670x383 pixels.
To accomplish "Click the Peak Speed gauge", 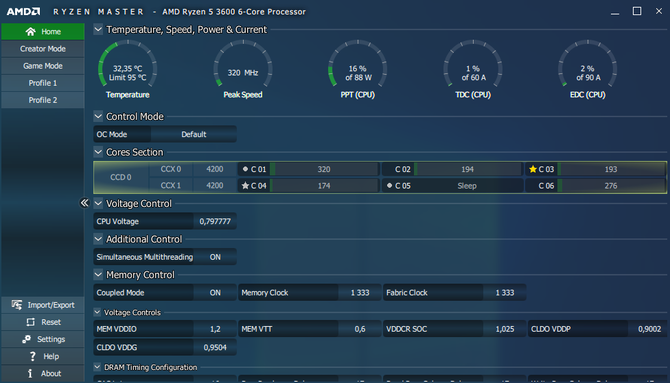I will click(243, 64).
